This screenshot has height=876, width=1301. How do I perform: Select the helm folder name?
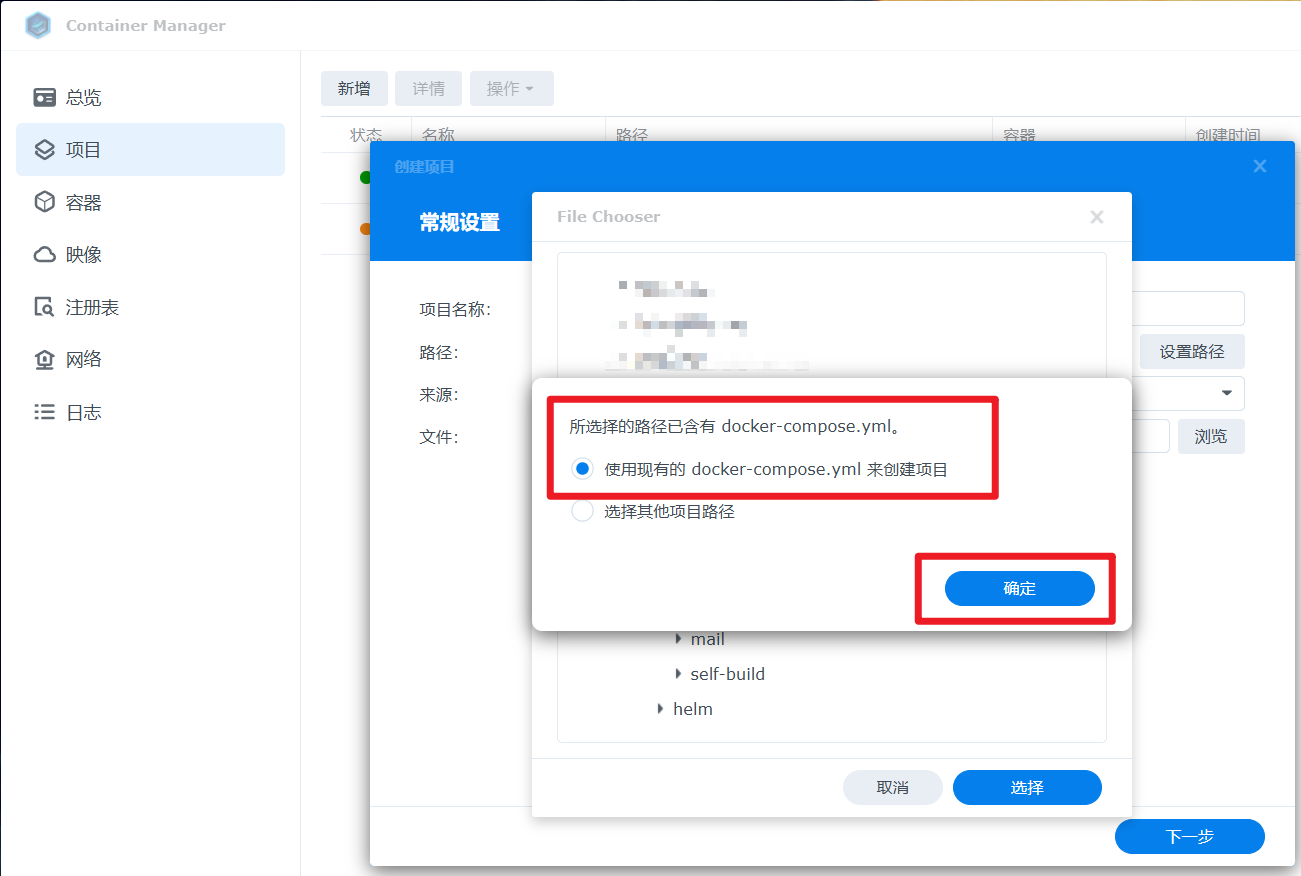(x=693, y=709)
